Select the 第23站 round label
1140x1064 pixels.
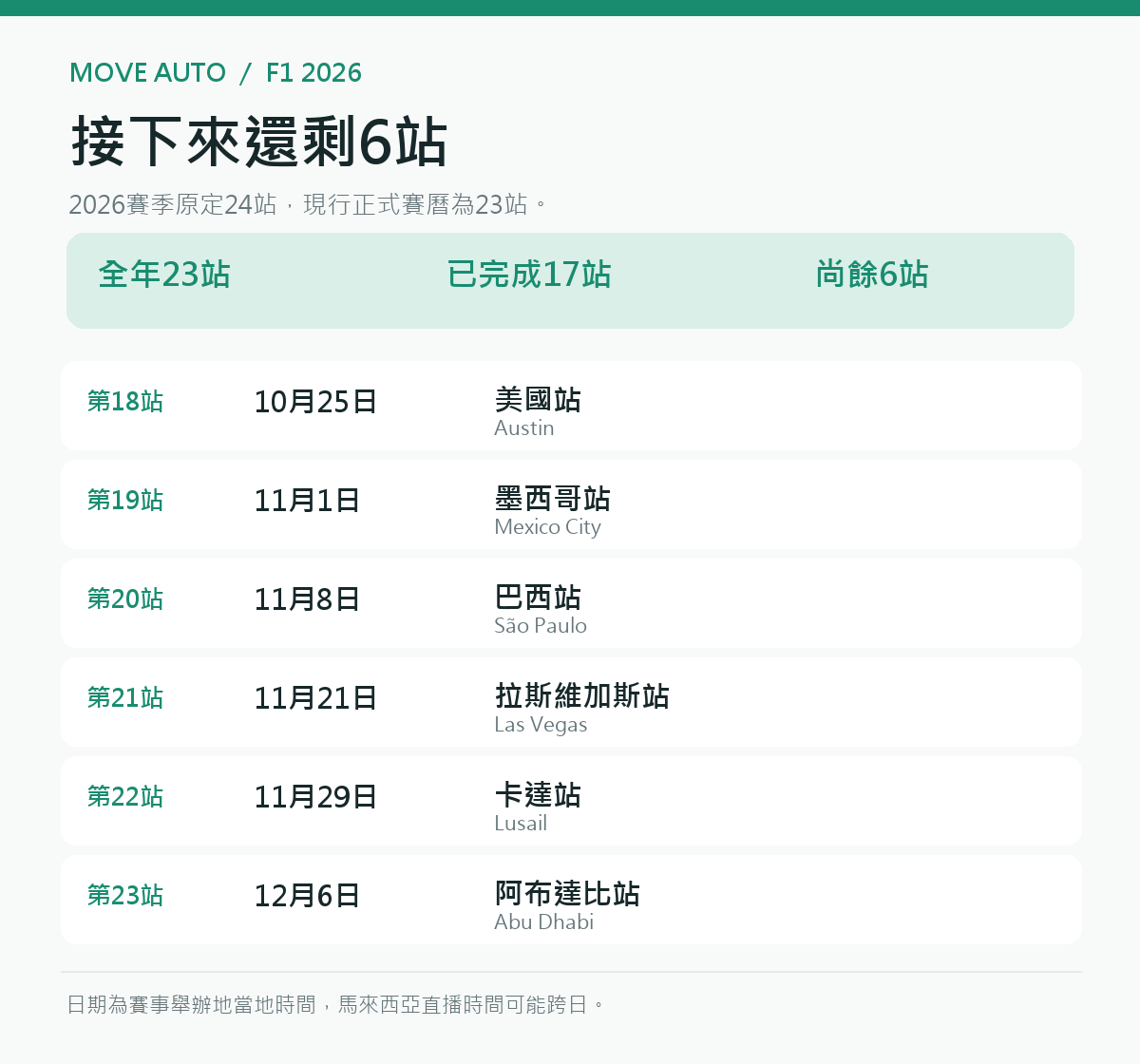point(125,896)
